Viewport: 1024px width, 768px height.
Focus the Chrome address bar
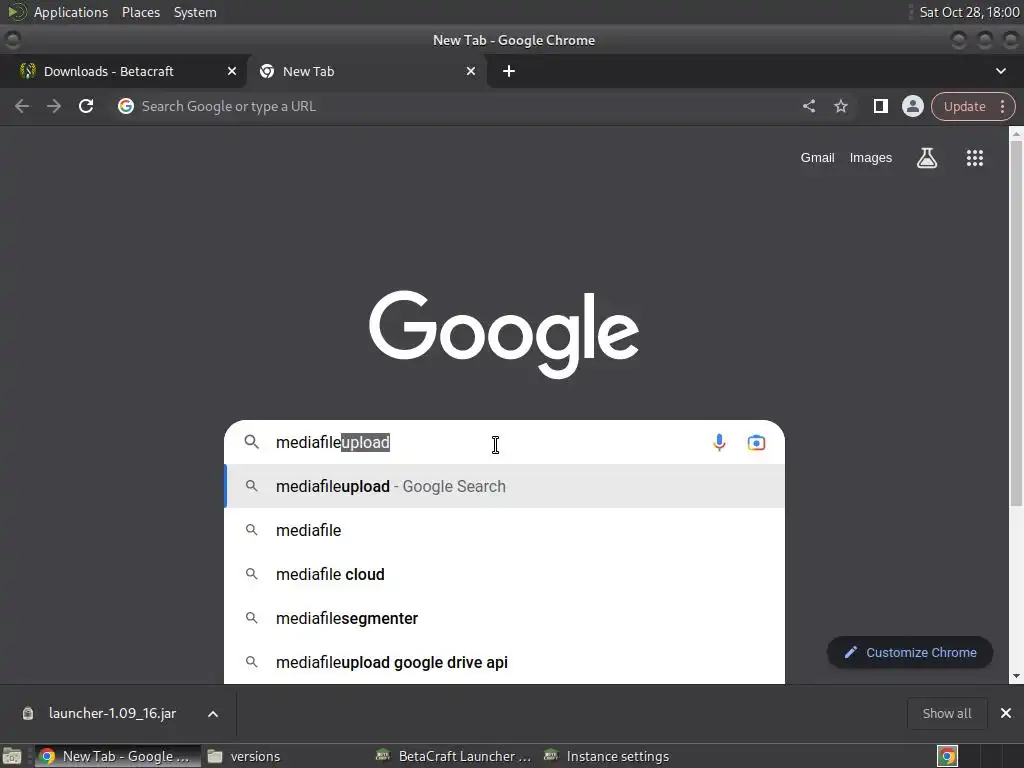tap(457, 106)
